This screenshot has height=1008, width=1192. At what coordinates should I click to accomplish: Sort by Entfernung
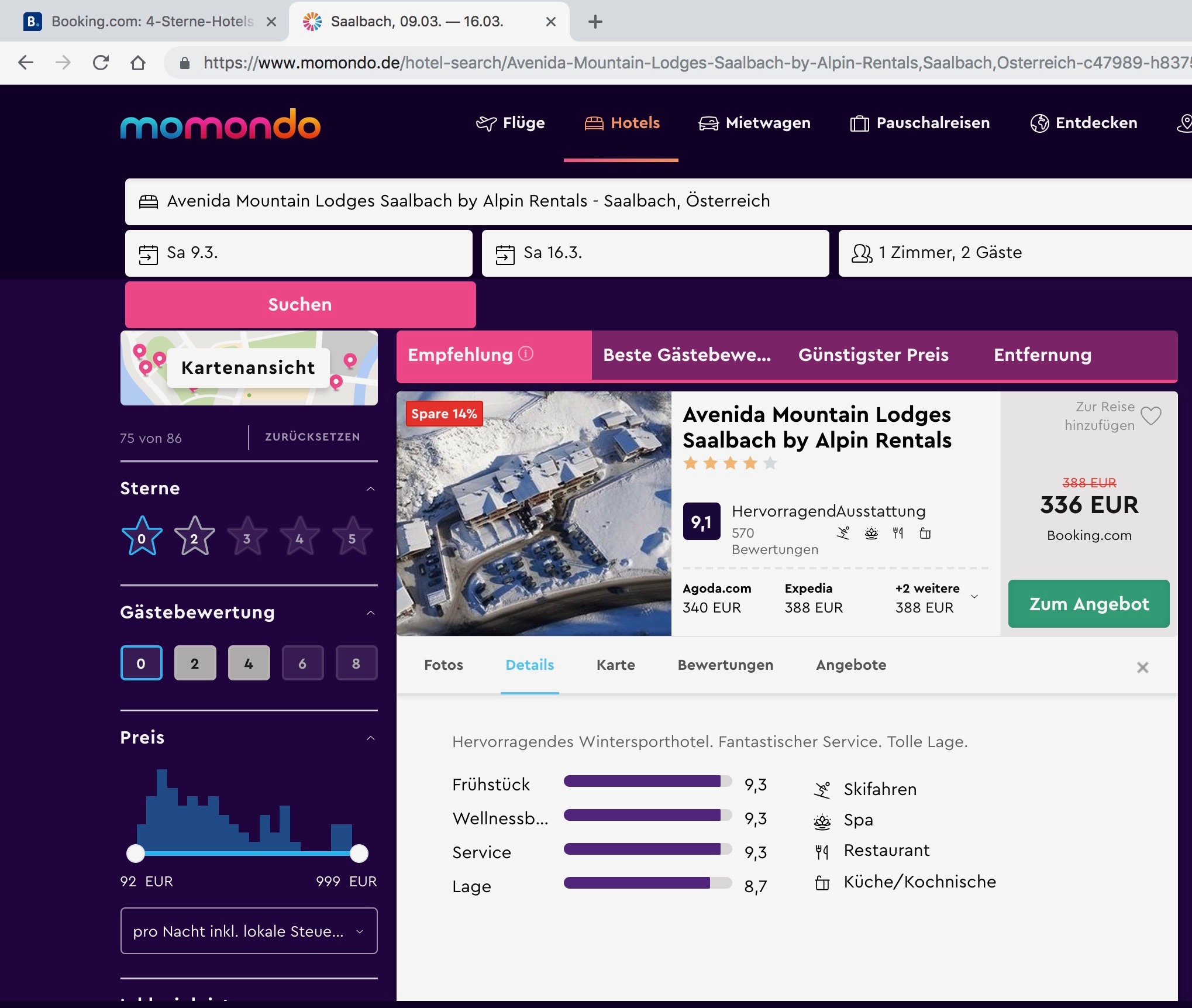[x=1042, y=355]
